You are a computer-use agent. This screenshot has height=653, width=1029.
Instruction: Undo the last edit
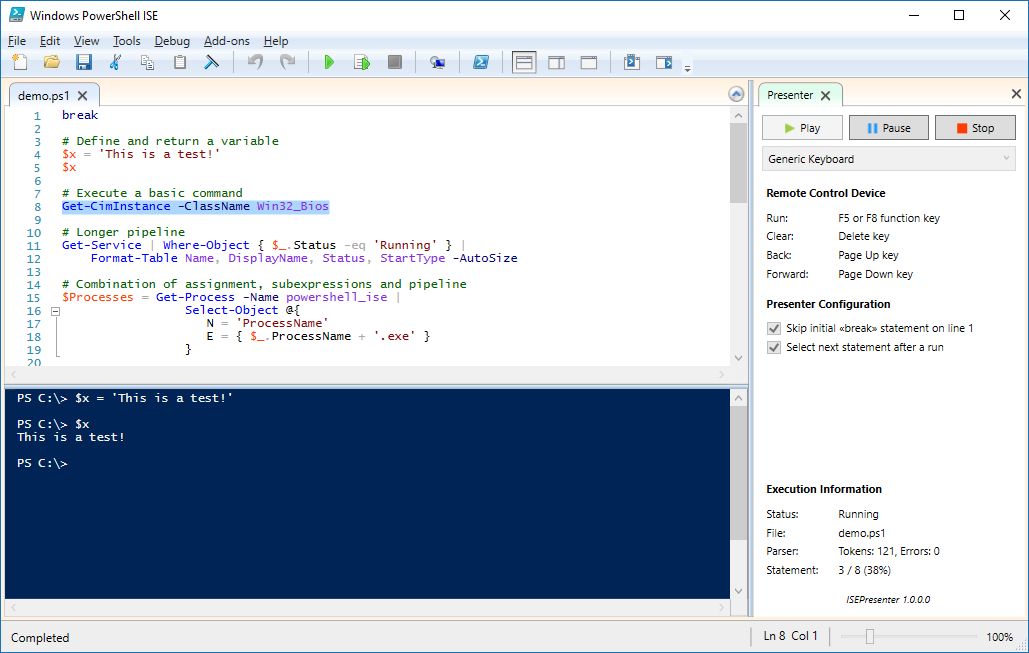pyautogui.click(x=255, y=62)
